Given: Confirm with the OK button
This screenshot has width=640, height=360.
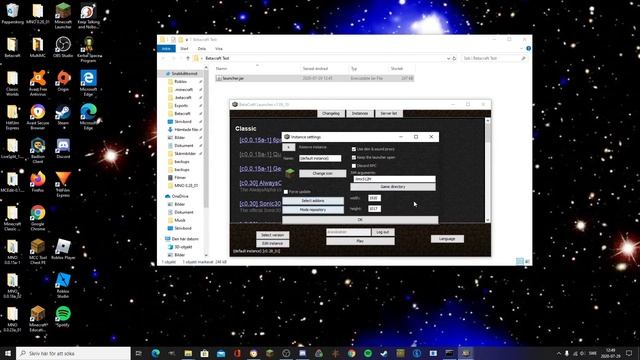Looking at the screenshot, I should tap(360, 220).
